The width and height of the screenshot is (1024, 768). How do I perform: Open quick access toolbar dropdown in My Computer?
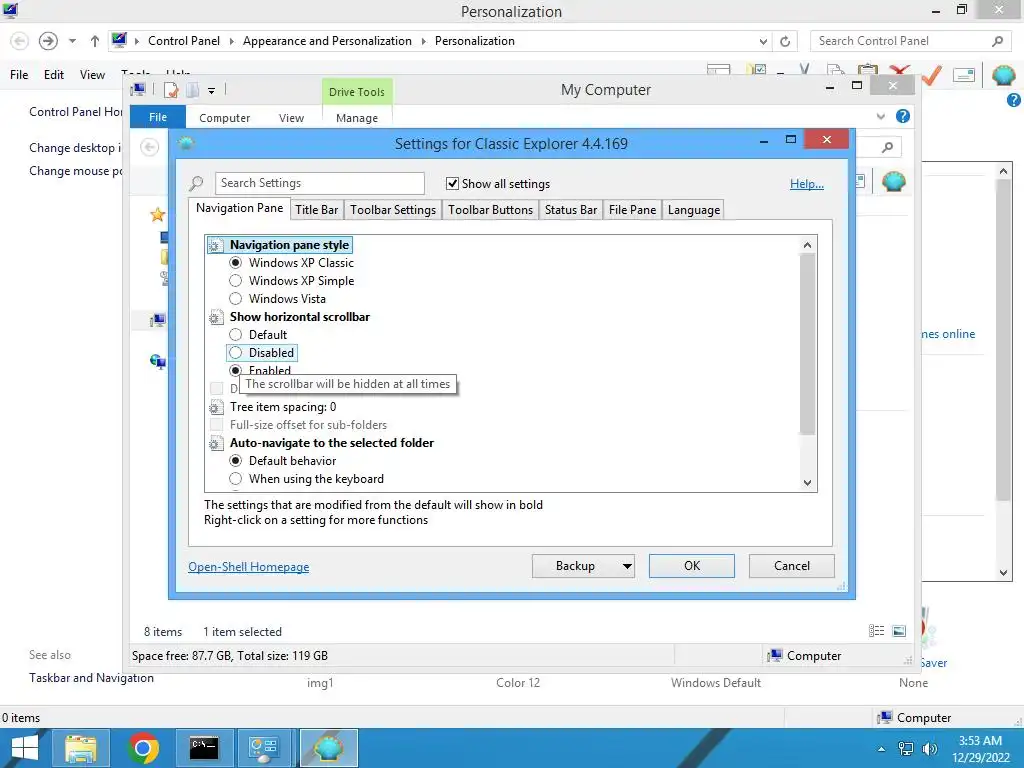212,91
